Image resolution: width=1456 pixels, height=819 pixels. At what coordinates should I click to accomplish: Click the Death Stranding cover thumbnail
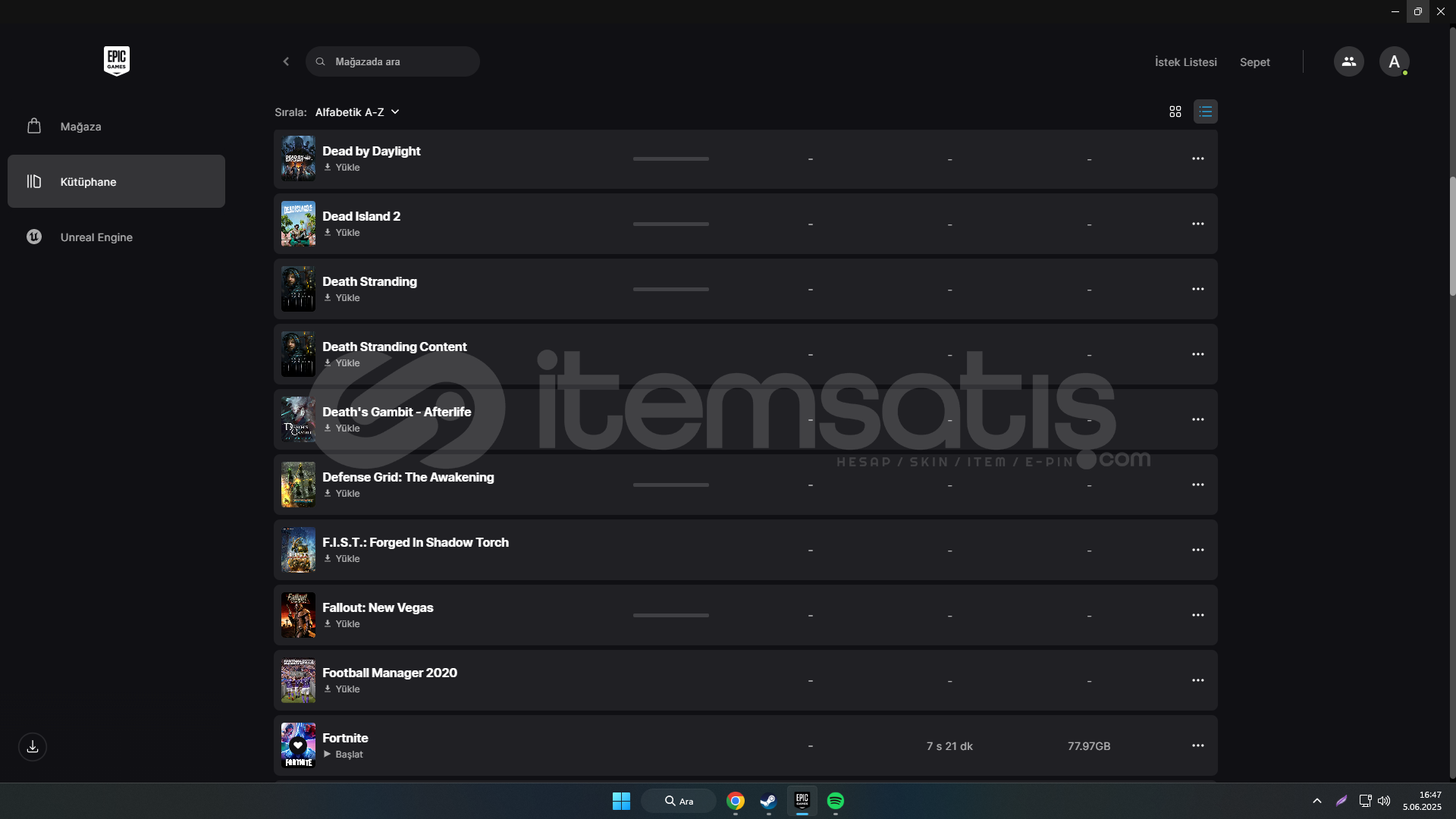click(x=298, y=289)
